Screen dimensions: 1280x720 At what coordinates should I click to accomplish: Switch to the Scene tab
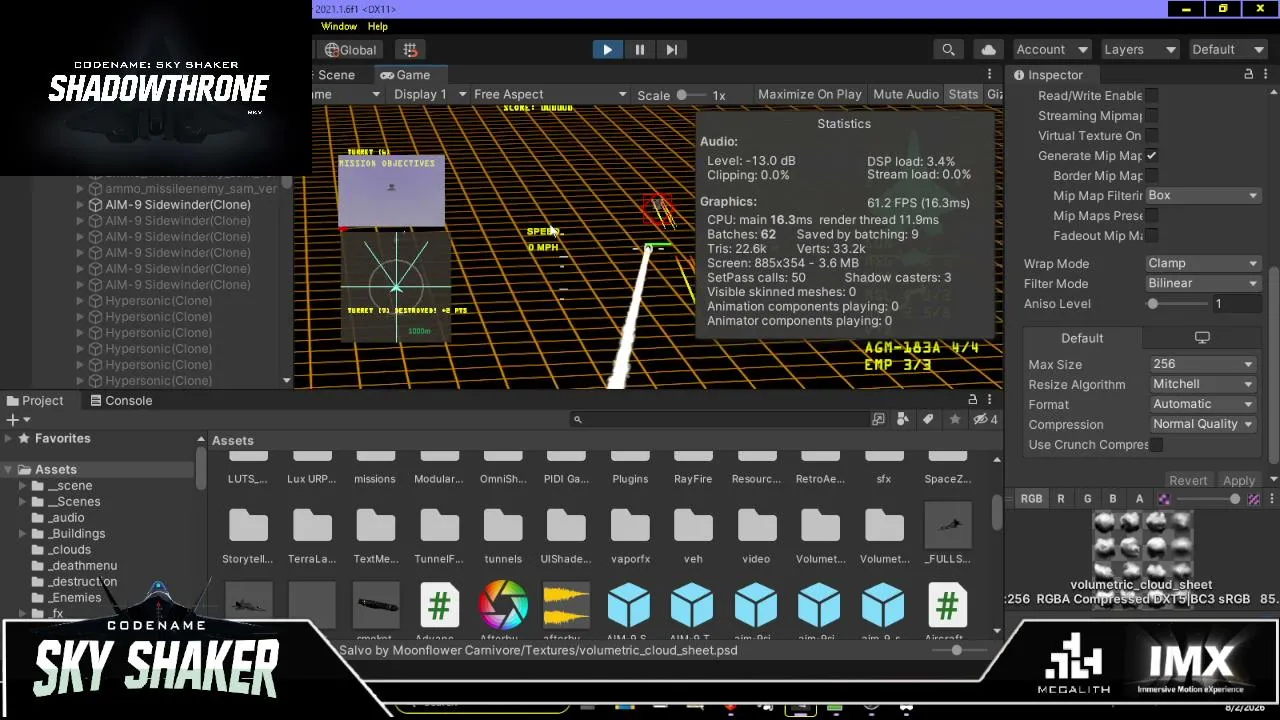pos(335,75)
